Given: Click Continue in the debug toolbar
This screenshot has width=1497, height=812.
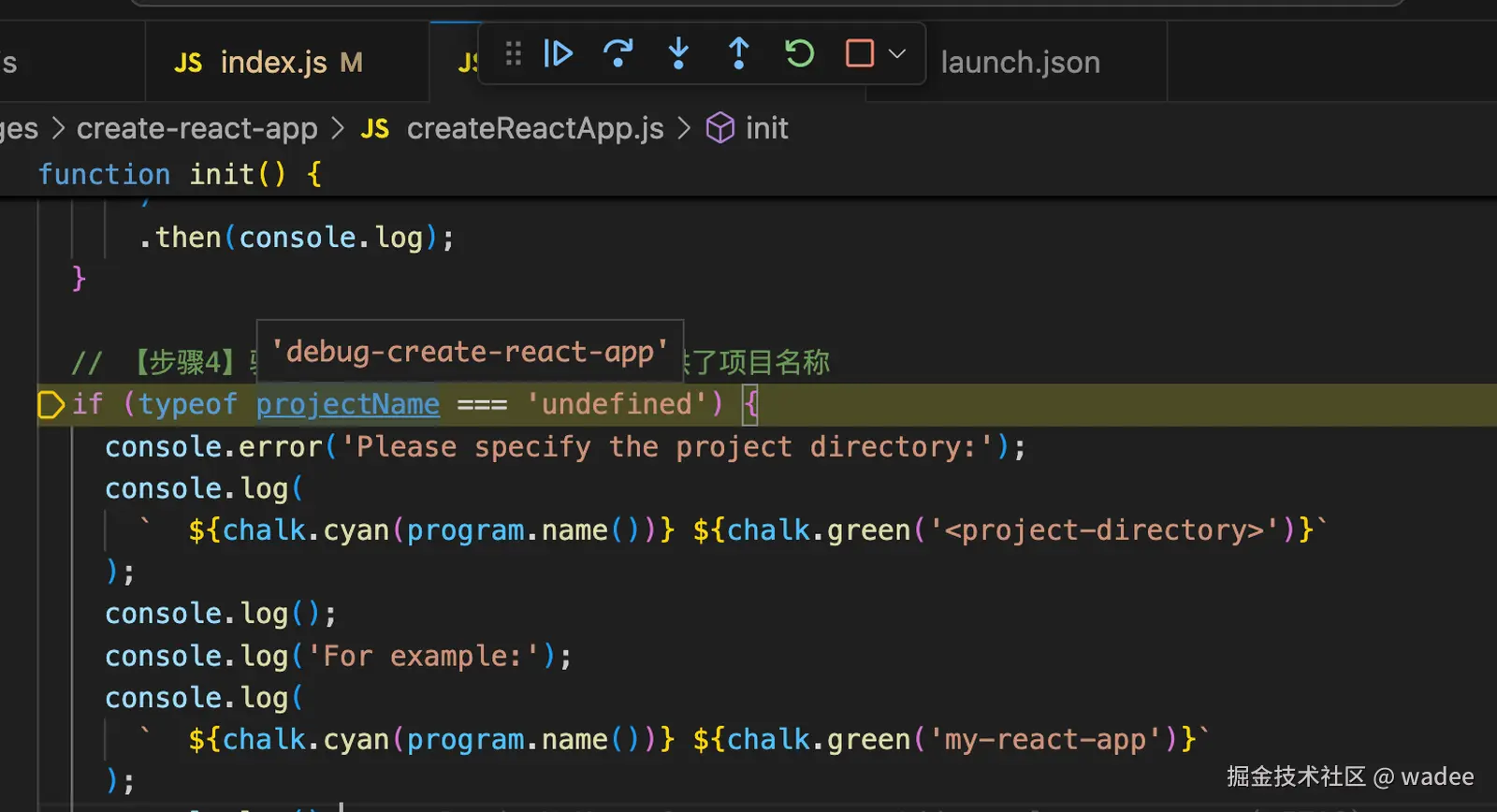Looking at the screenshot, I should 558,54.
